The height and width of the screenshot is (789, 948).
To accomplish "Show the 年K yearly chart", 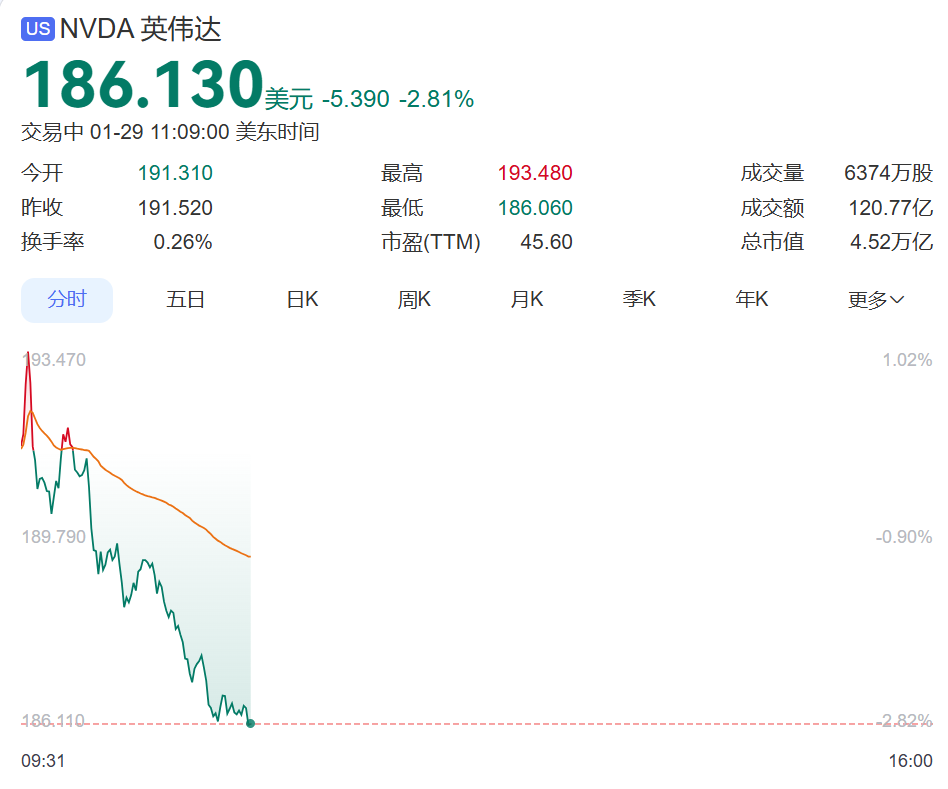I will [752, 300].
